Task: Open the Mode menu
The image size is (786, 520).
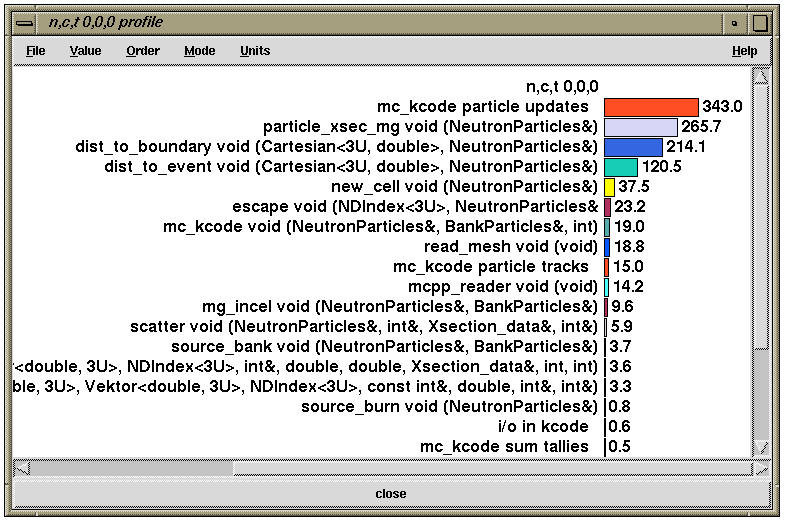Action: (199, 51)
